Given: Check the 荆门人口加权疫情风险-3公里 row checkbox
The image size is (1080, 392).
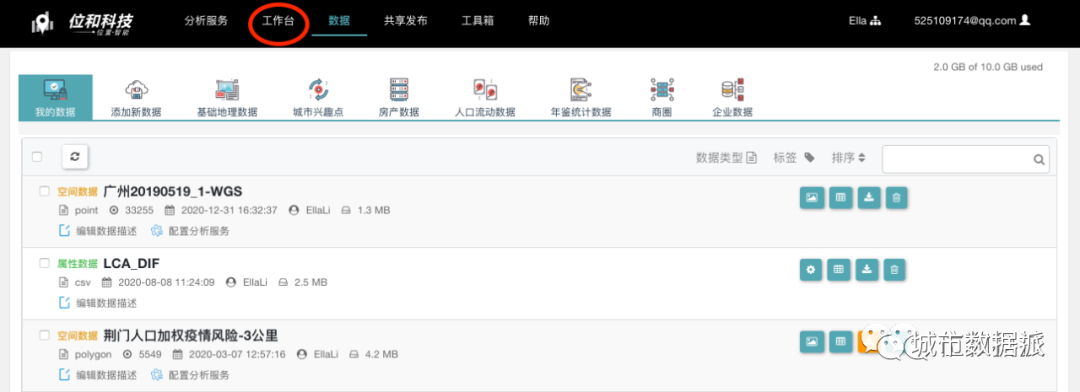Looking at the screenshot, I should 44,336.
